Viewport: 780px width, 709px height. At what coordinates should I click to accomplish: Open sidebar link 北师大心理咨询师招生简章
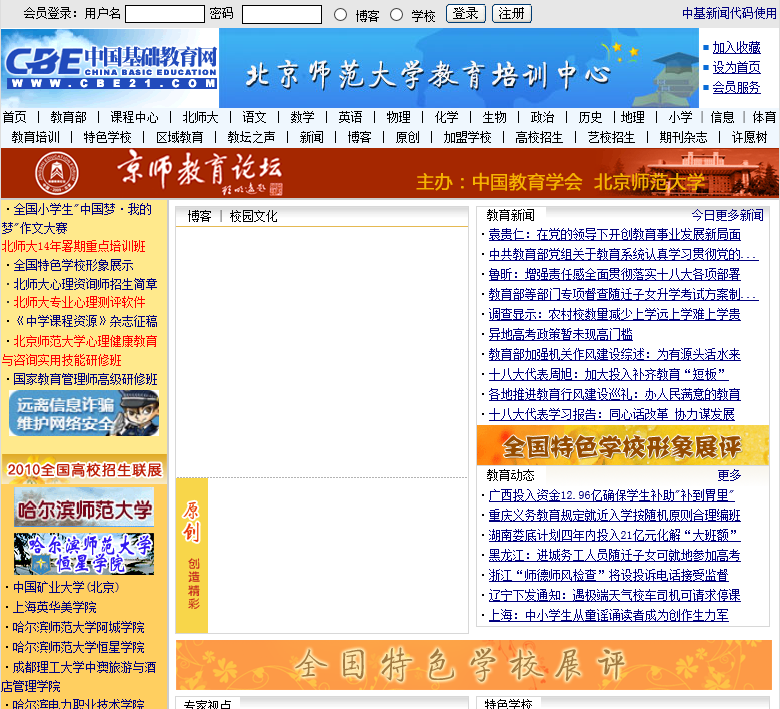tap(85, 284)
